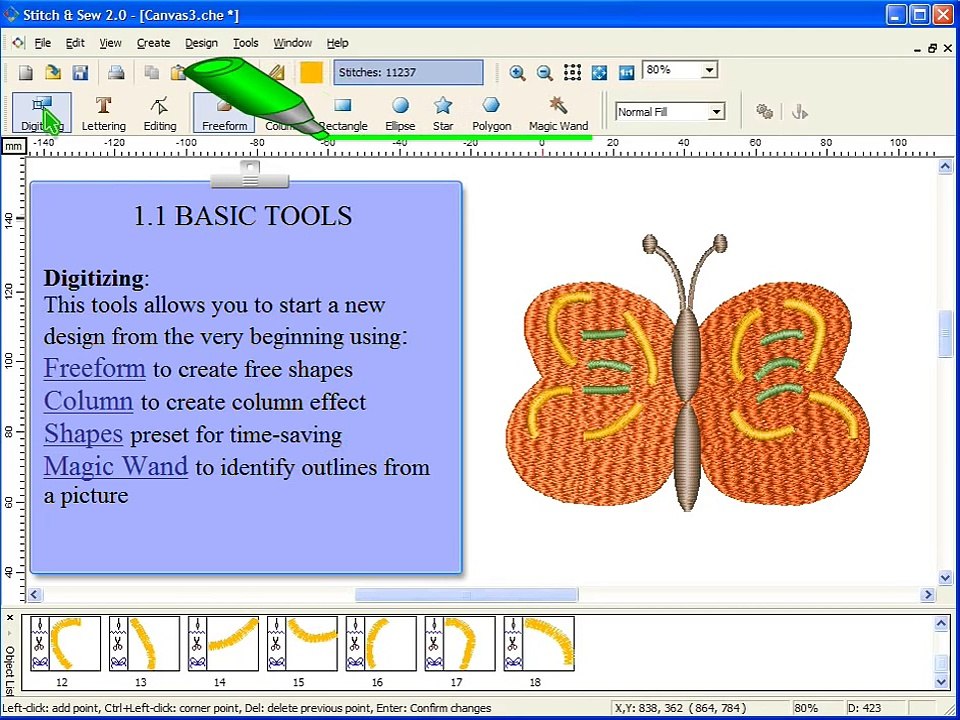
Task: Click the Open file folder icon
Action: (53, 73)
